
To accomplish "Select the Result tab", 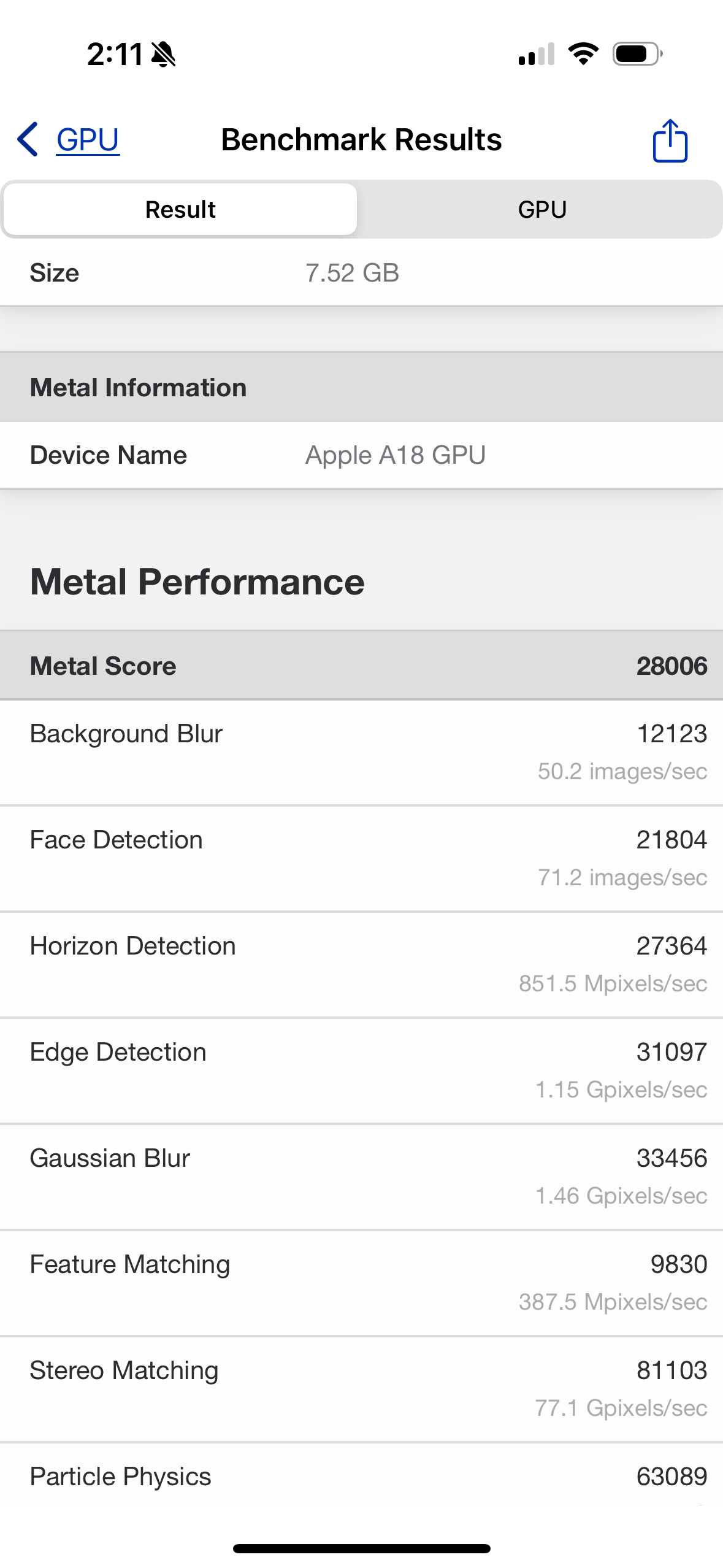I will click(x=180, y=209).
